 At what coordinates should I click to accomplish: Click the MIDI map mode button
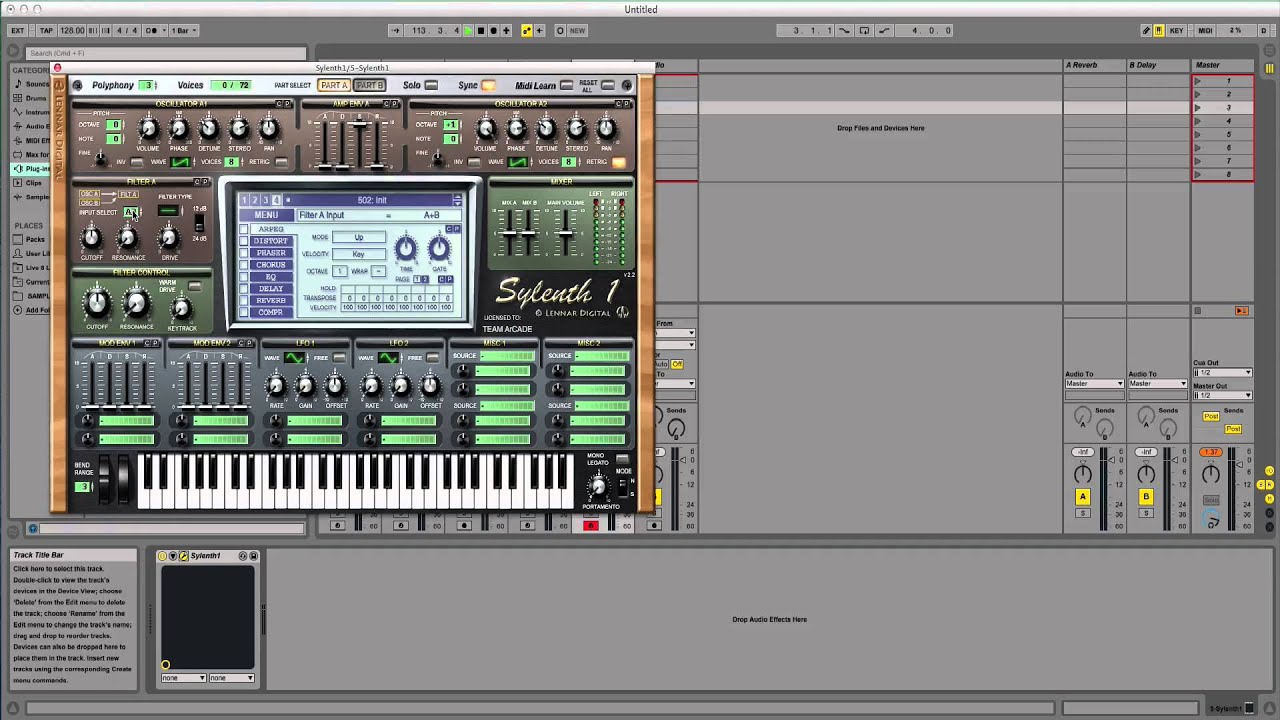[1205, 30]
